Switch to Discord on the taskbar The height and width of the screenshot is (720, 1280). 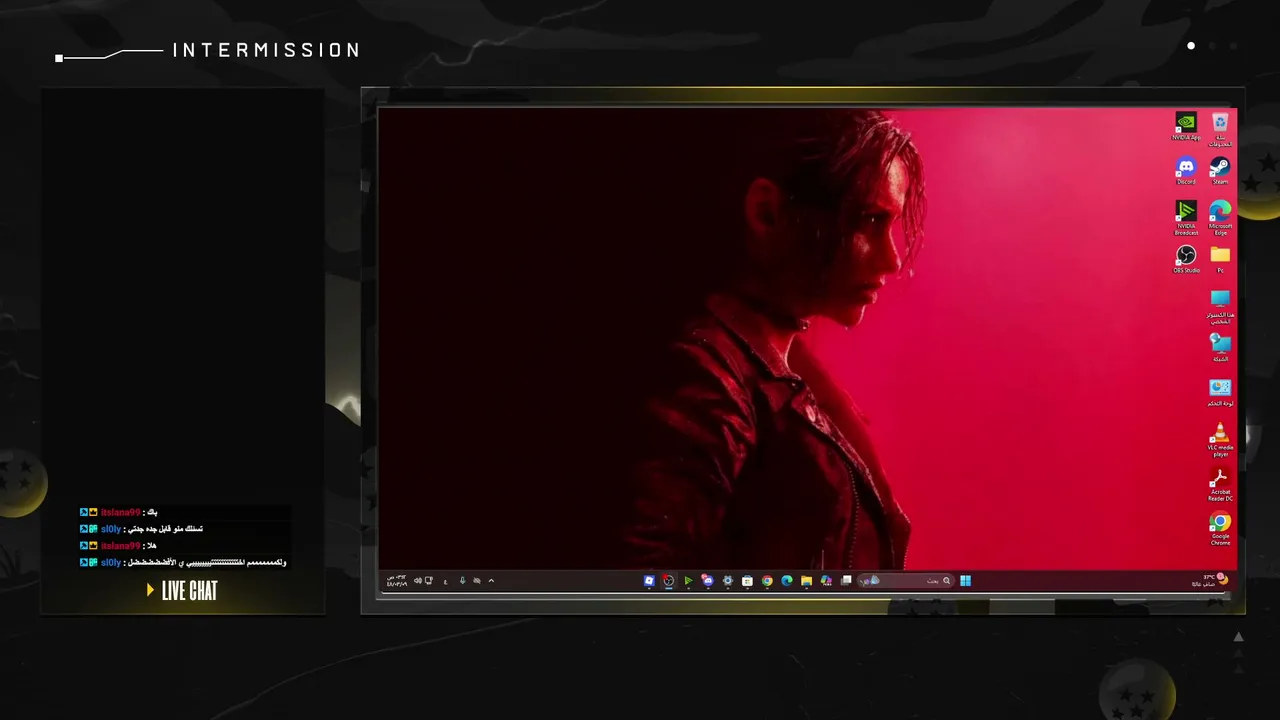[707, 580]
